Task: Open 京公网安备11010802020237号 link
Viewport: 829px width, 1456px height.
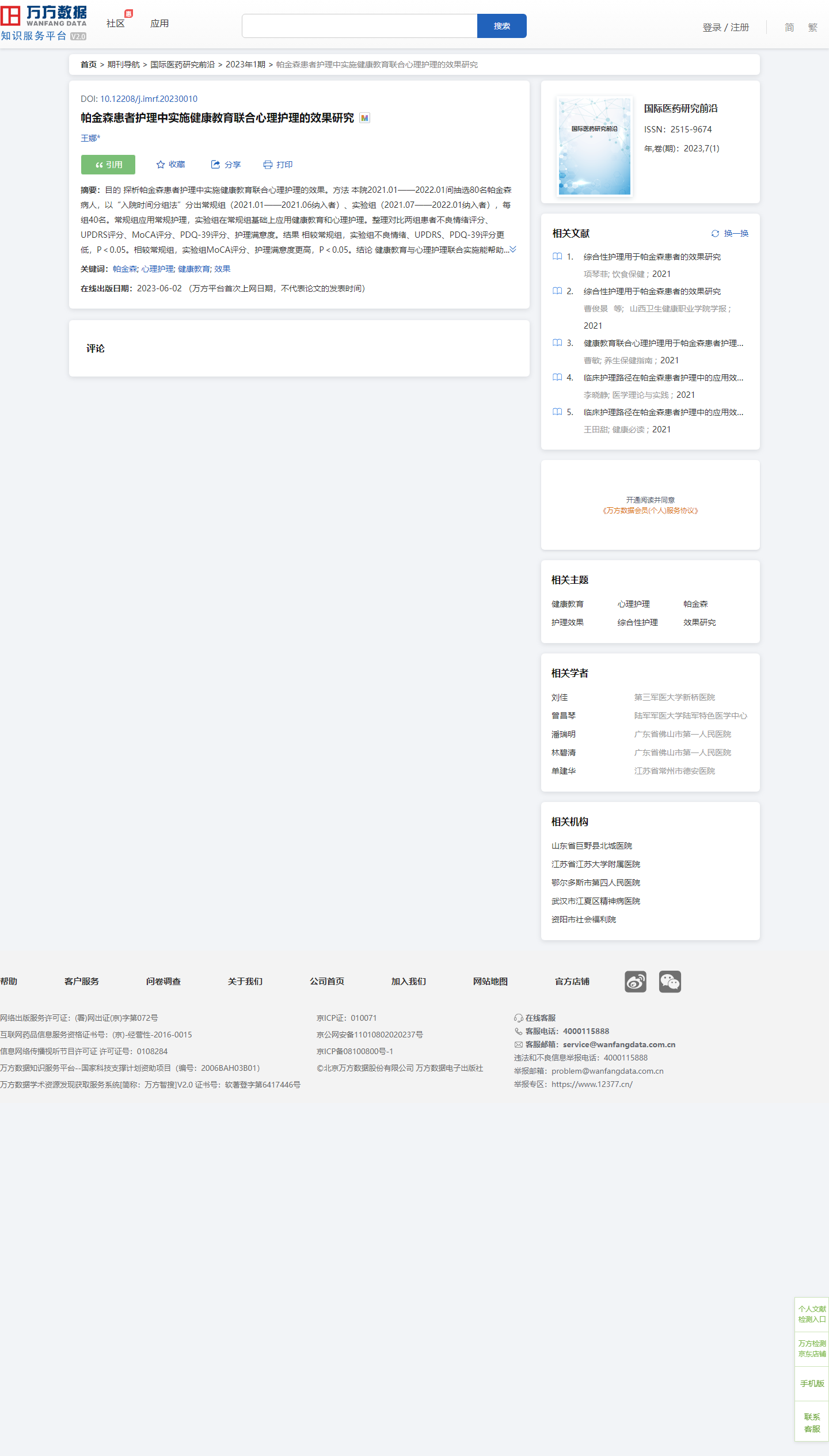Action: [370, 1035]
